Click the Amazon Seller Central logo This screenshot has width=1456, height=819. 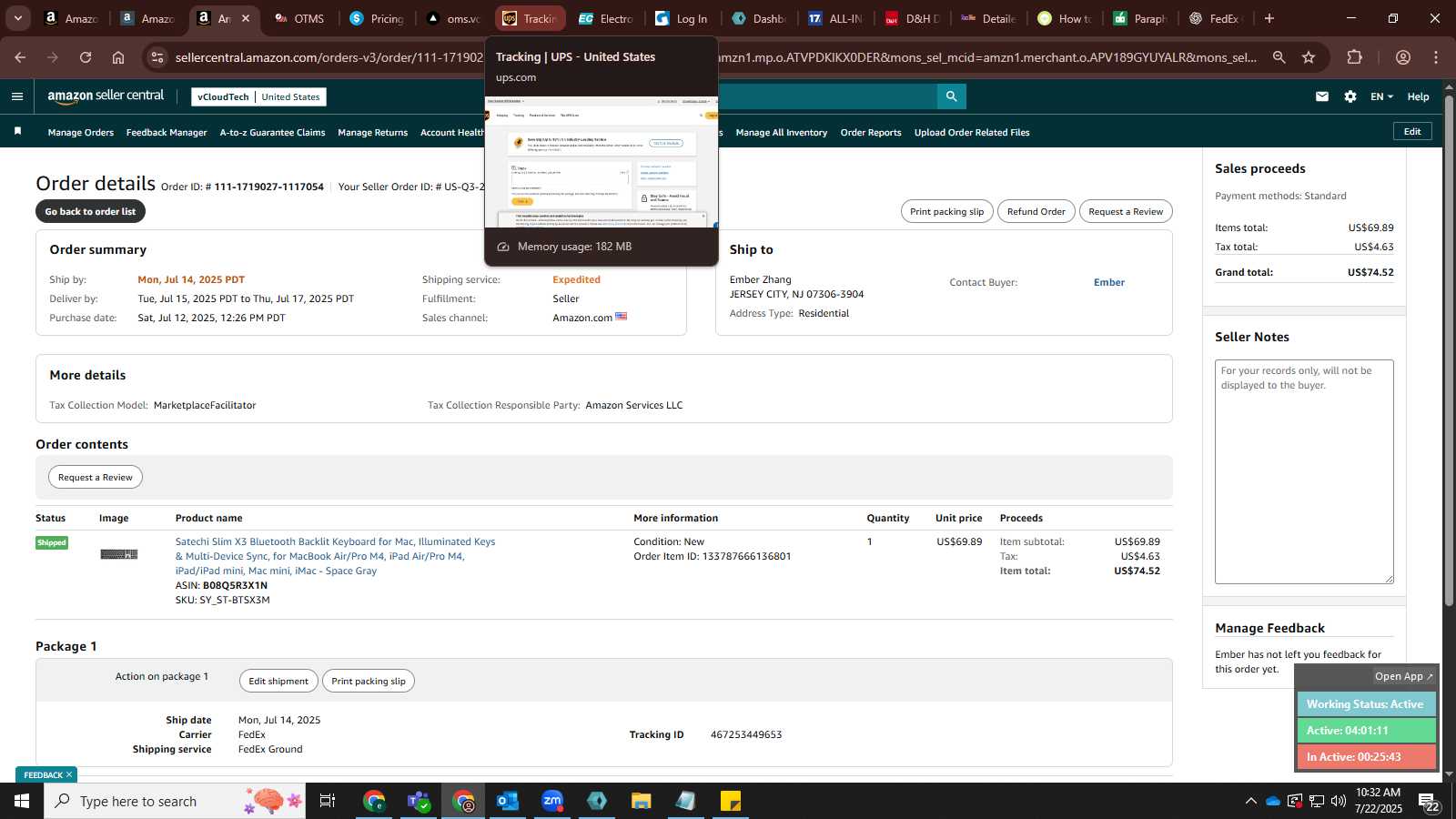coord(106,96)
